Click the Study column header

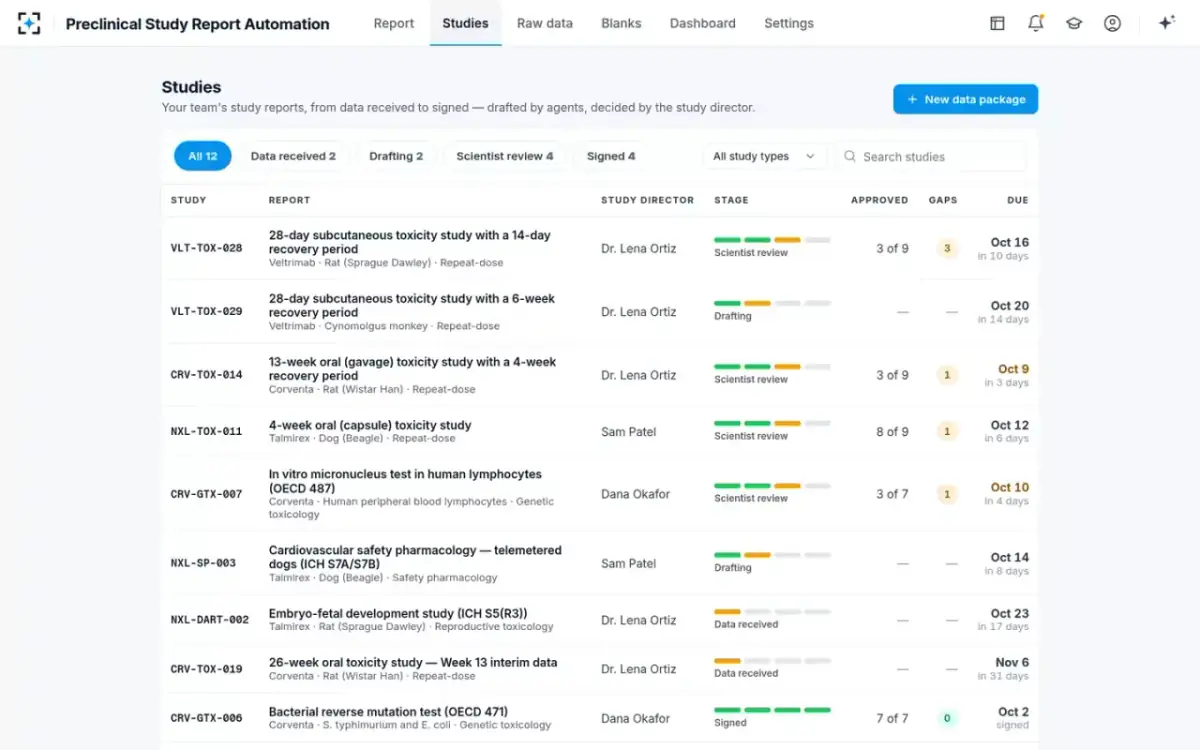[x=188, y=200]
